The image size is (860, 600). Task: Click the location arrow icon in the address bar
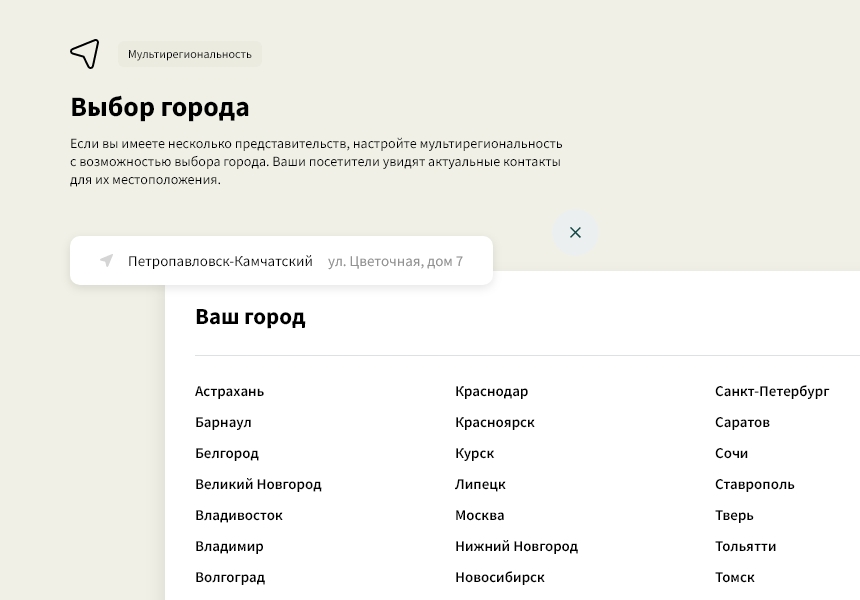pyautogui.click(x=105, y=260)
